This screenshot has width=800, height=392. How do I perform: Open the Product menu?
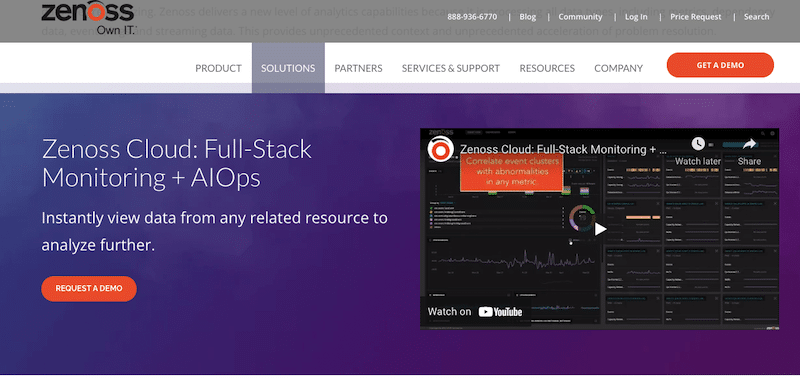[218, 68]
